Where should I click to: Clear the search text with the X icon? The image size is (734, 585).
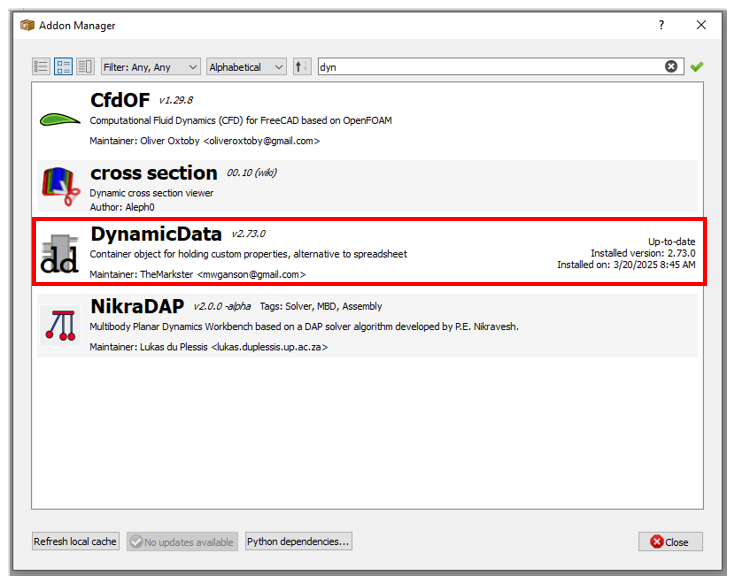[x=671, y=66]
